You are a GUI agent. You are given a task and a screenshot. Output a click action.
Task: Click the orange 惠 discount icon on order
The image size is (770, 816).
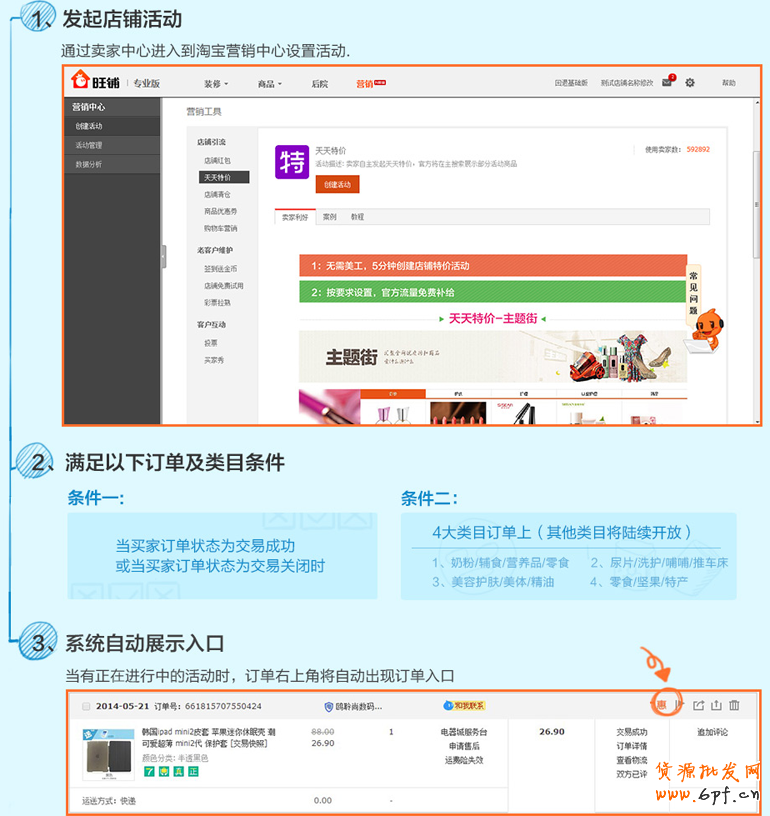pos(661,705)
